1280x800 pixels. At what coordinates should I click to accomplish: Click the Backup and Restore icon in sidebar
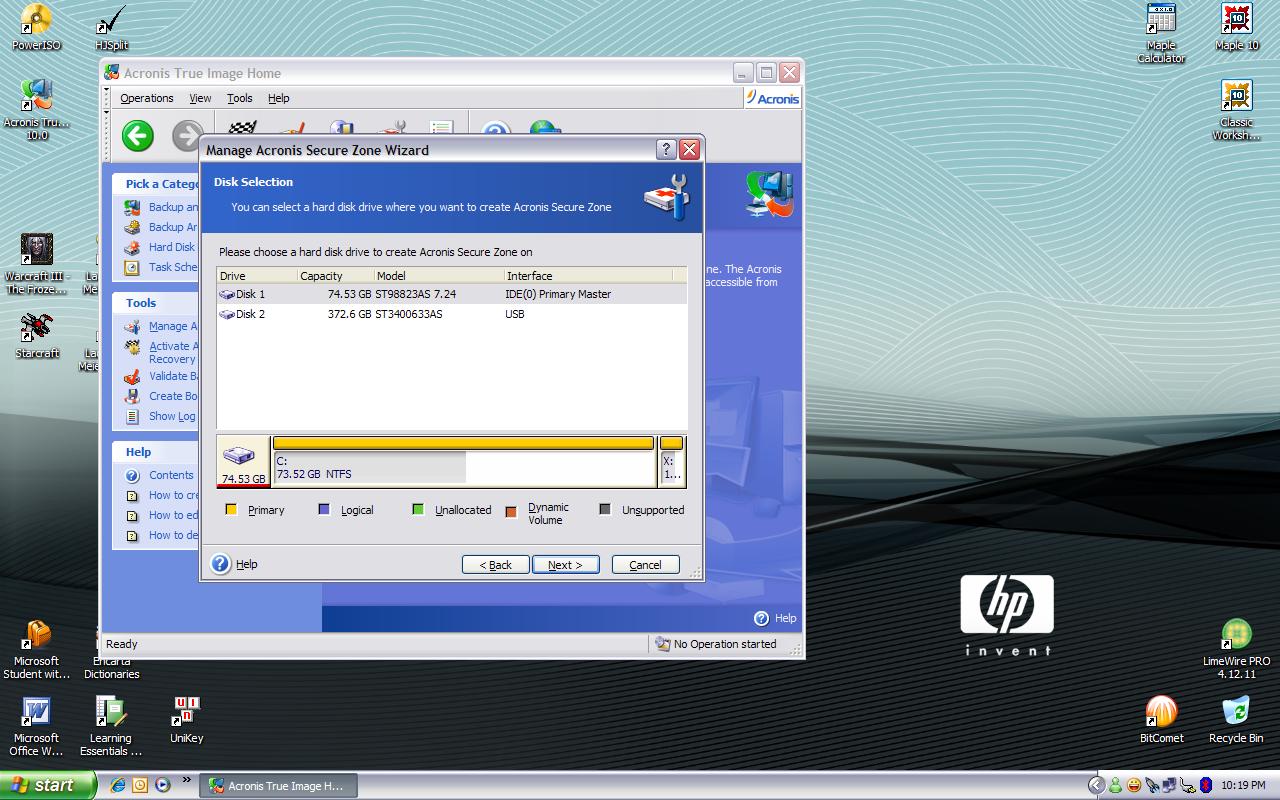pos(132,207)
